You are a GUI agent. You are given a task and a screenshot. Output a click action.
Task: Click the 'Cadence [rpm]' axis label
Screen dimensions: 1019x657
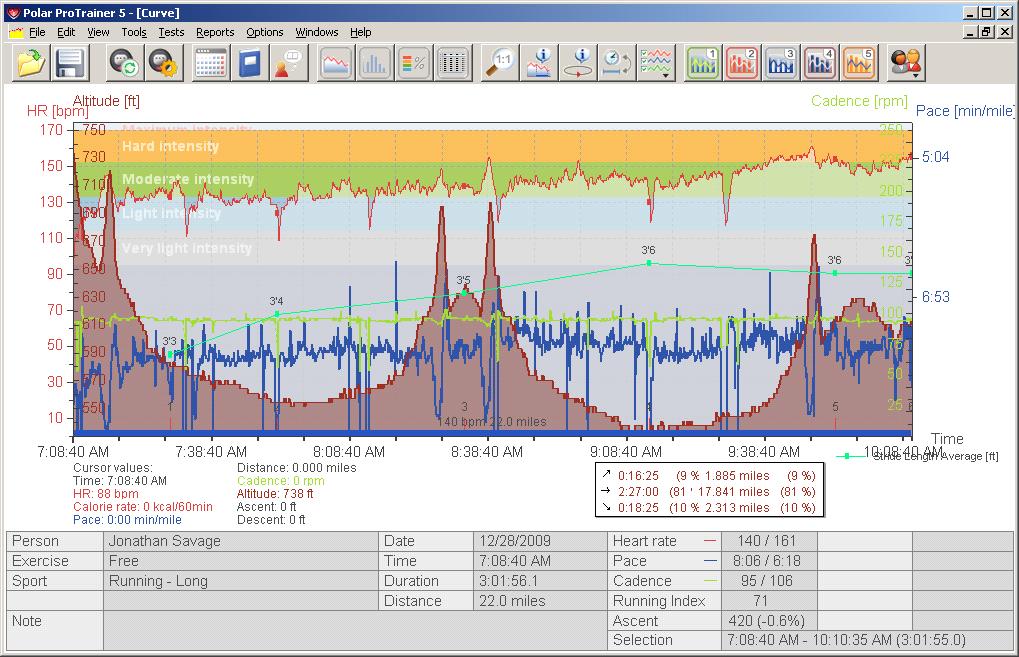pyautogui.click(x=859, y=101)
